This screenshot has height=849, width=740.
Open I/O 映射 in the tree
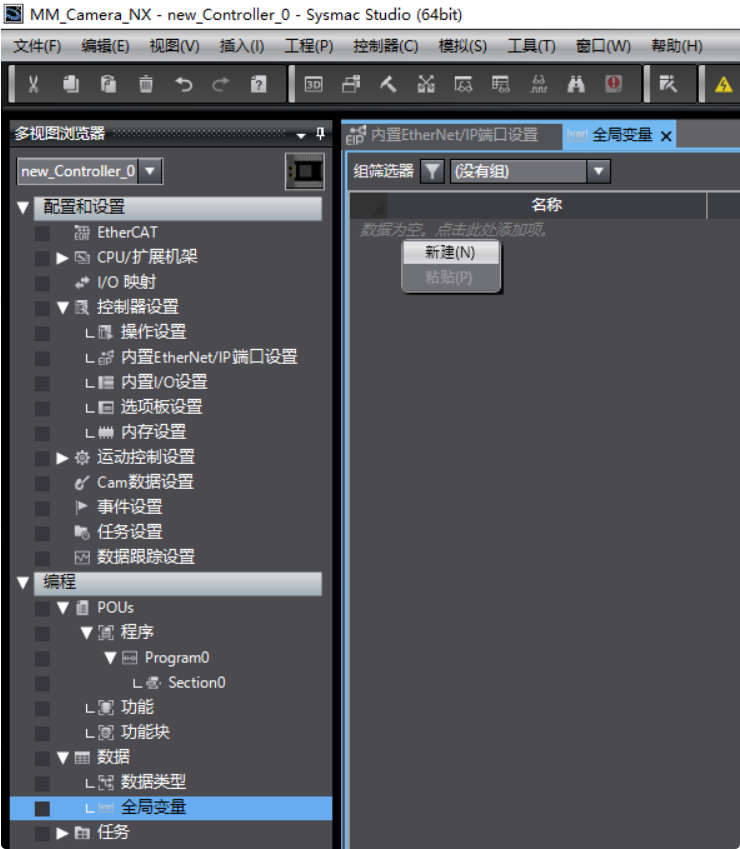(x=126, y=282)
